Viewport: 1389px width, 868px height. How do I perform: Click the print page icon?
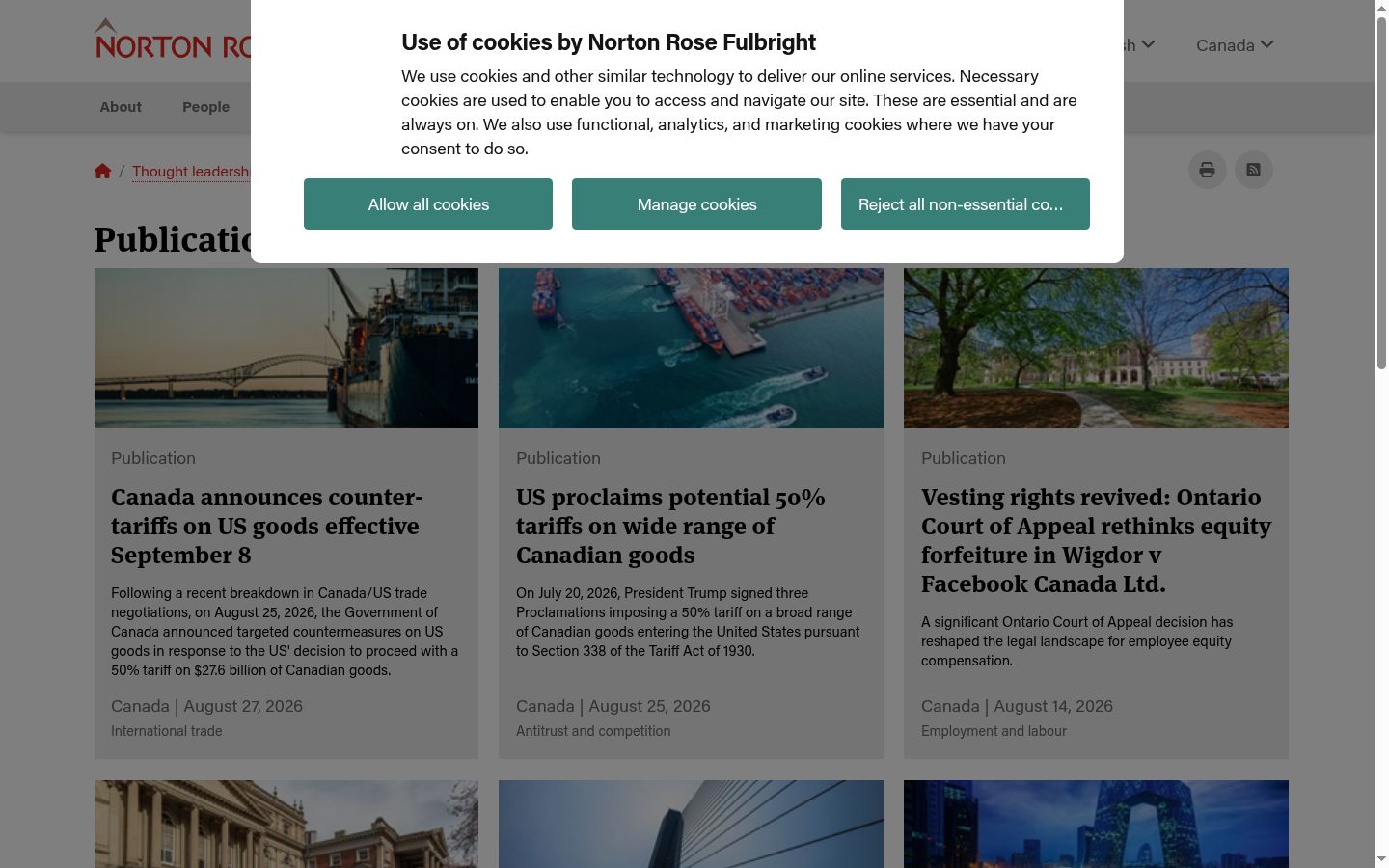coord(1207,170)
